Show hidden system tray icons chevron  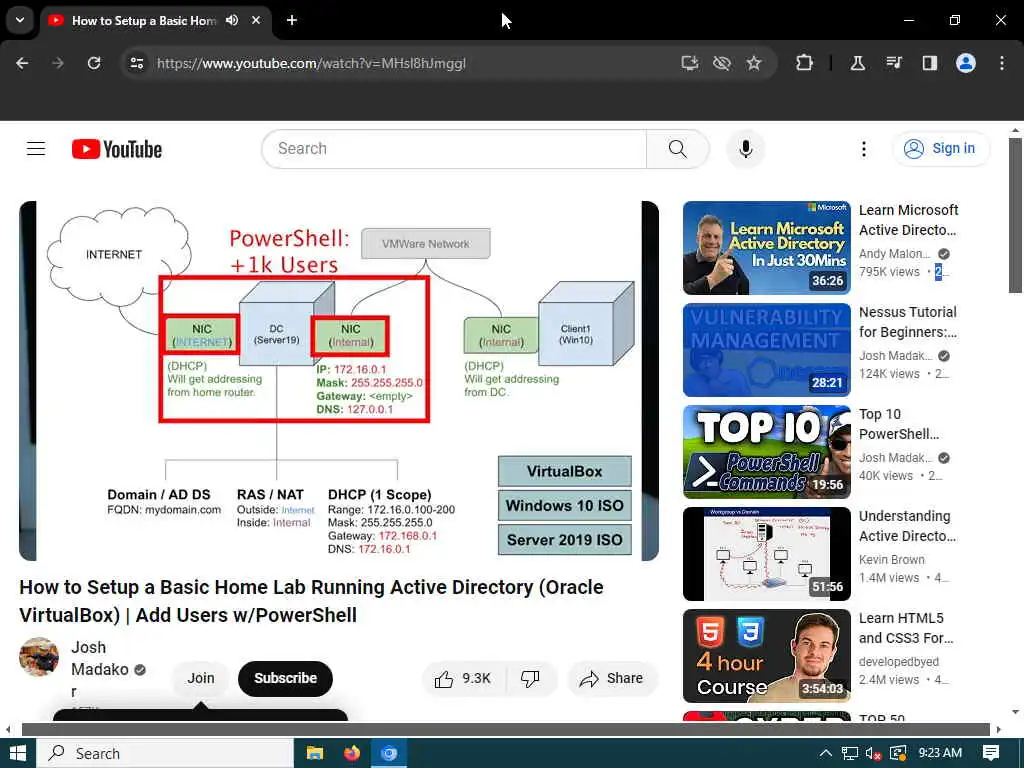pos(825,754)
